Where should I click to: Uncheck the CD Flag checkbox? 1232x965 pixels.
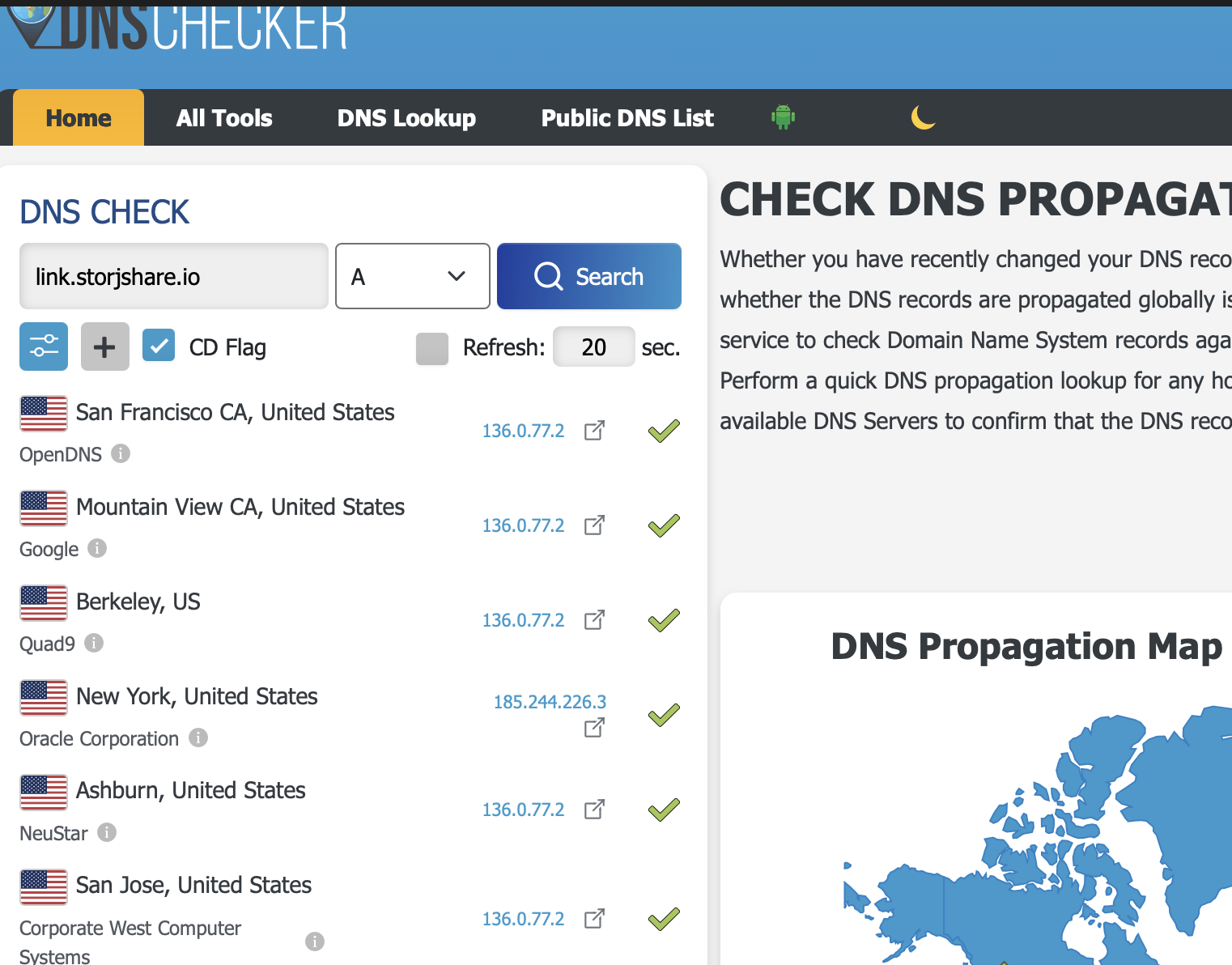[x=159, y=346]
